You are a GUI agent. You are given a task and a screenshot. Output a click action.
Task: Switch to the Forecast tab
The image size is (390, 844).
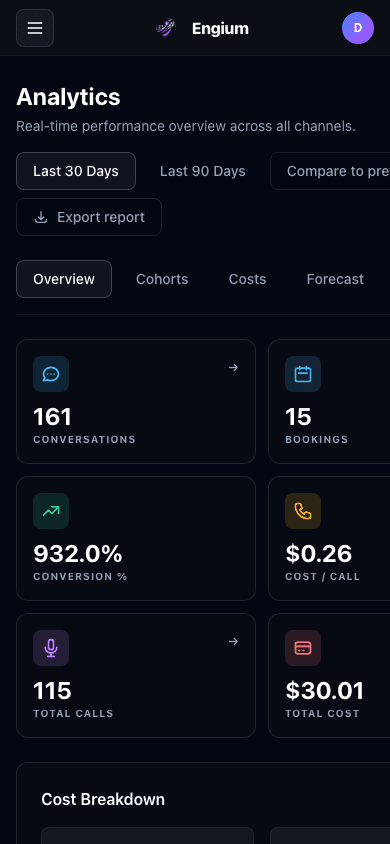click(x=335, y=279)
